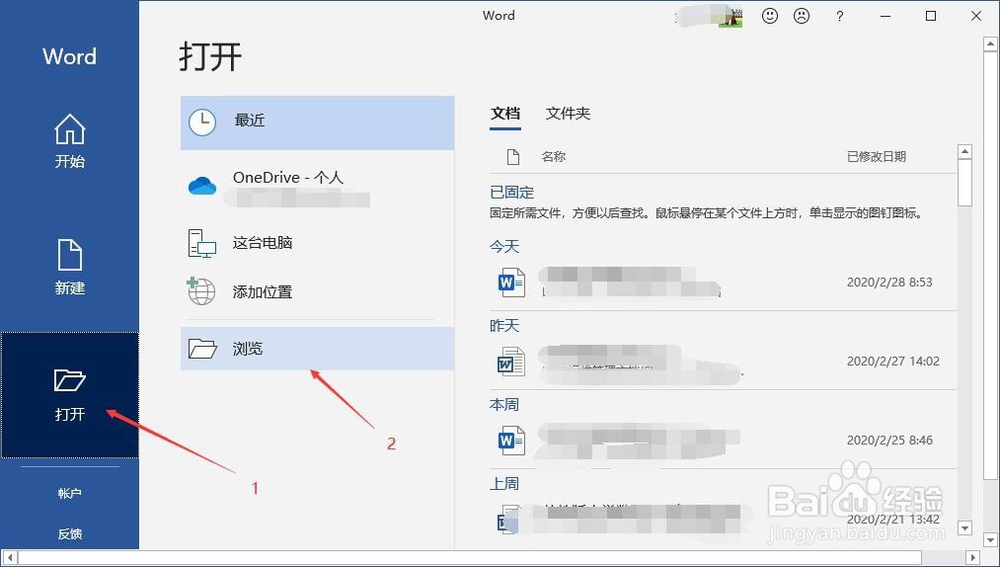The image size is (1000, 567).
Task: Click the horizontal scrollbar right arrow
Action: [973, 557]
